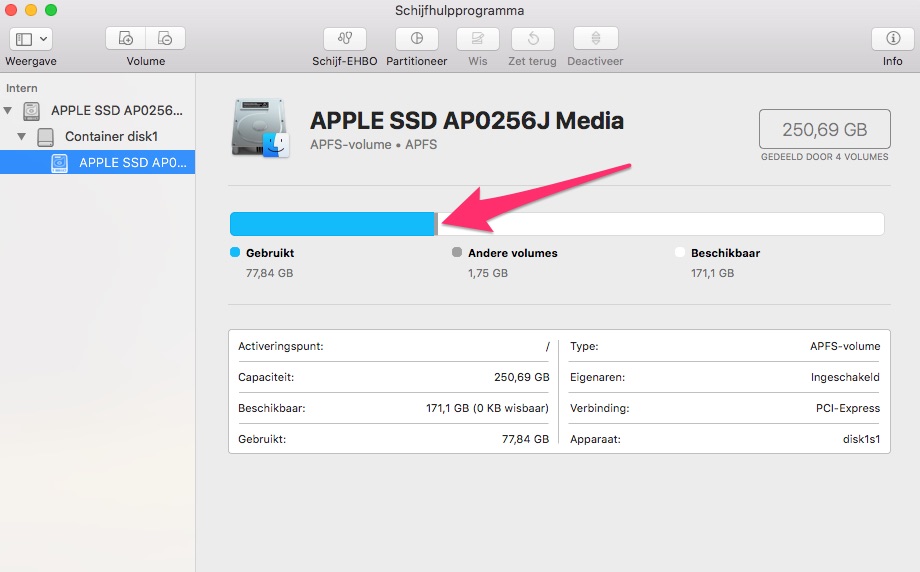920x572 pixels.
Task: Click the selected volume's icon in sidebar
Action: click(x=59, y=163)
